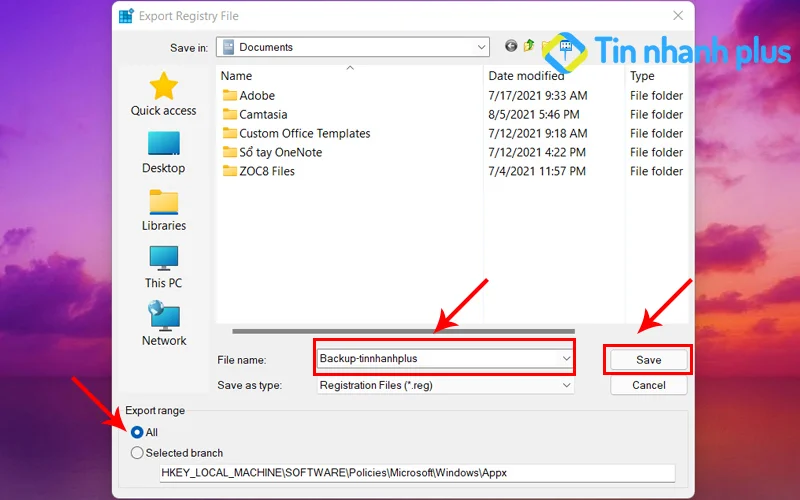Select the ZOC8 Files folder
Screen dimensions: 800x500
259,171
